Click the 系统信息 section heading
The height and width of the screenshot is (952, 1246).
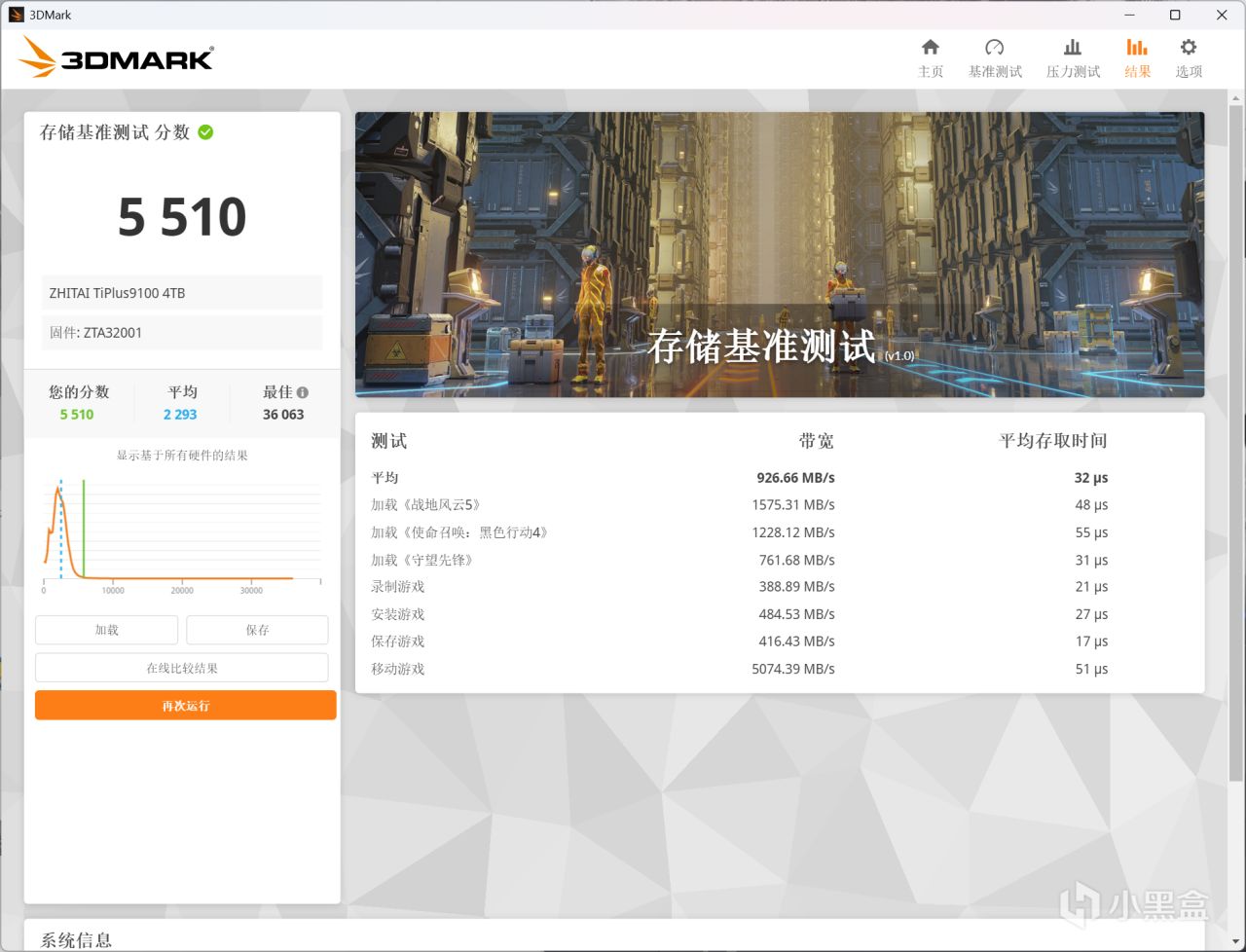76,939
